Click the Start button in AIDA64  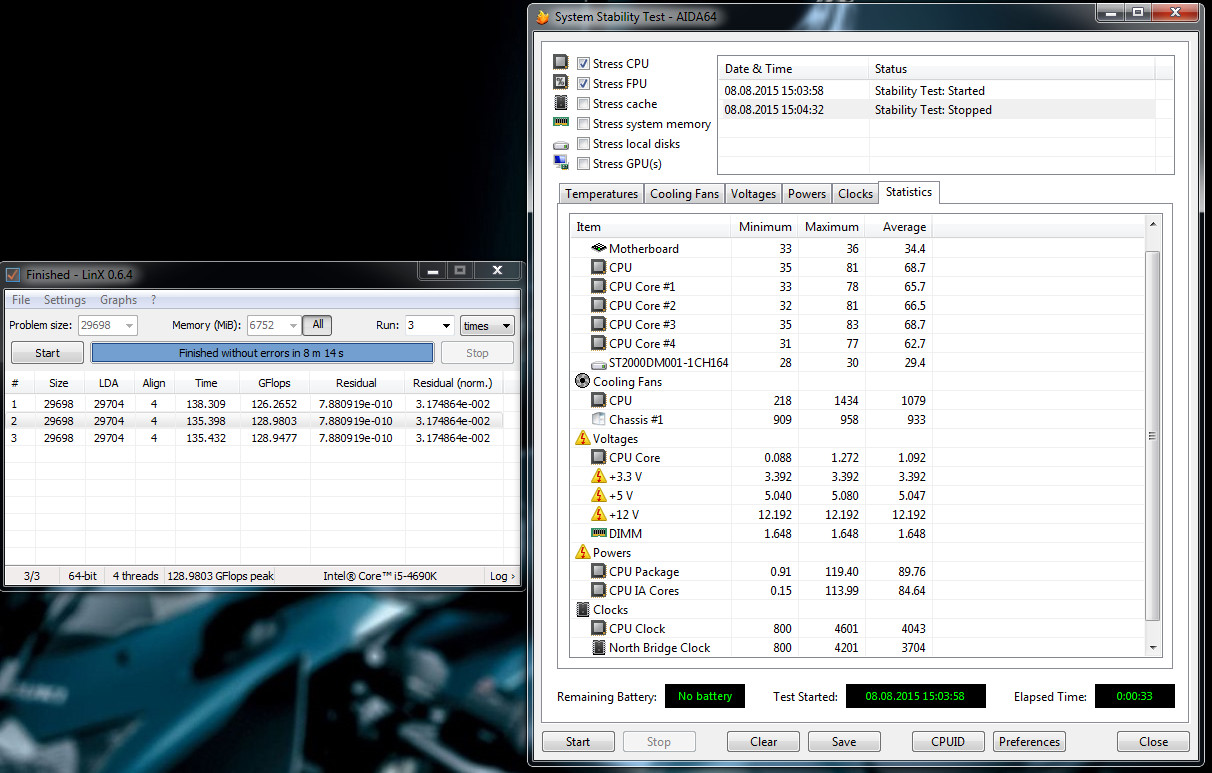tap(578, 742)
